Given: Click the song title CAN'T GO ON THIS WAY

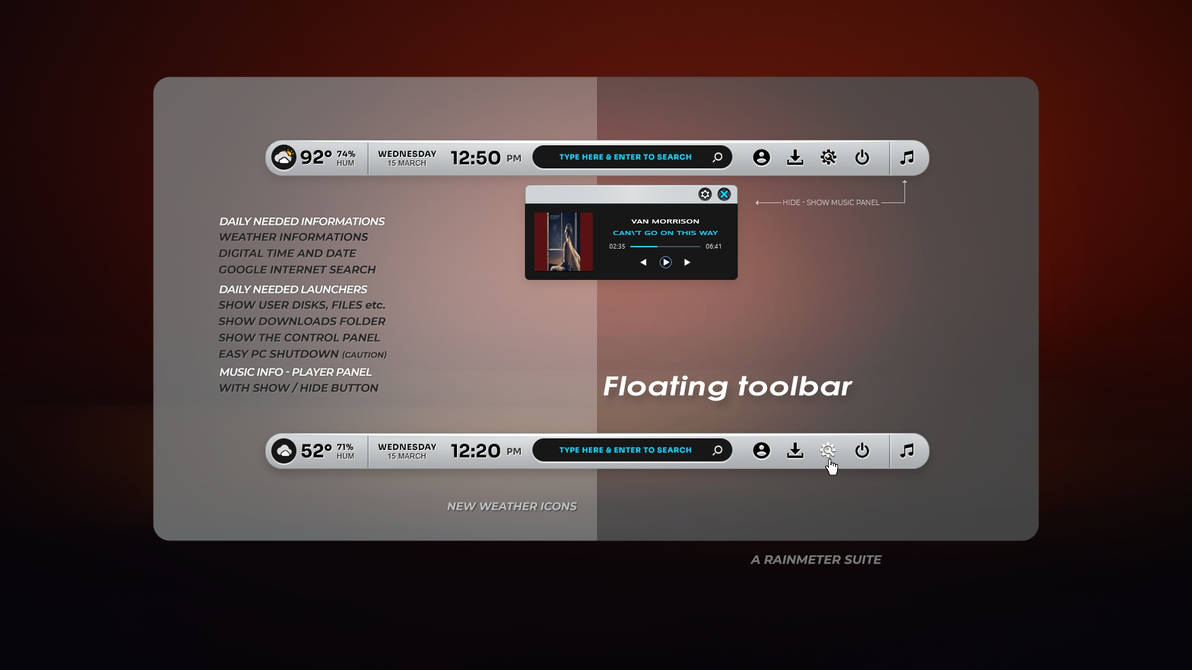Looking at the screenshot, I should [665, 233].
